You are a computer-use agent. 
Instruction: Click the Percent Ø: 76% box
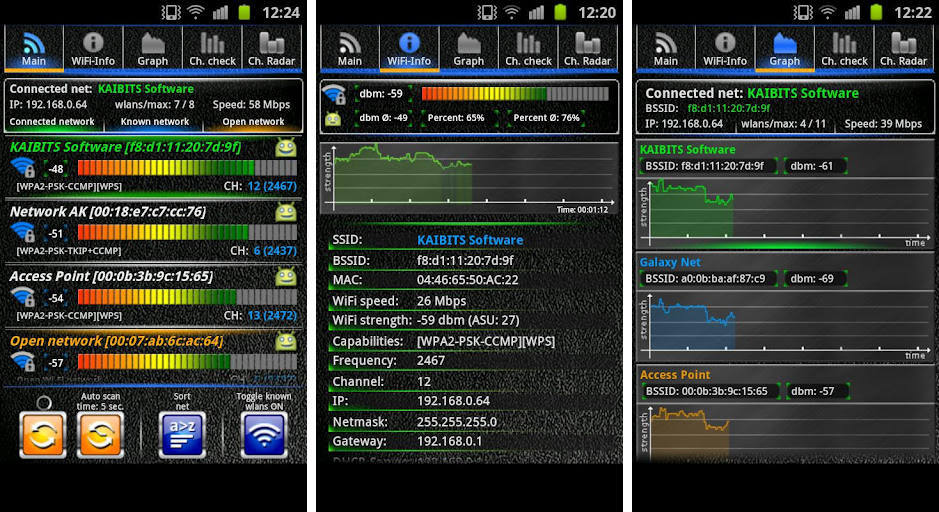[547, 118]
